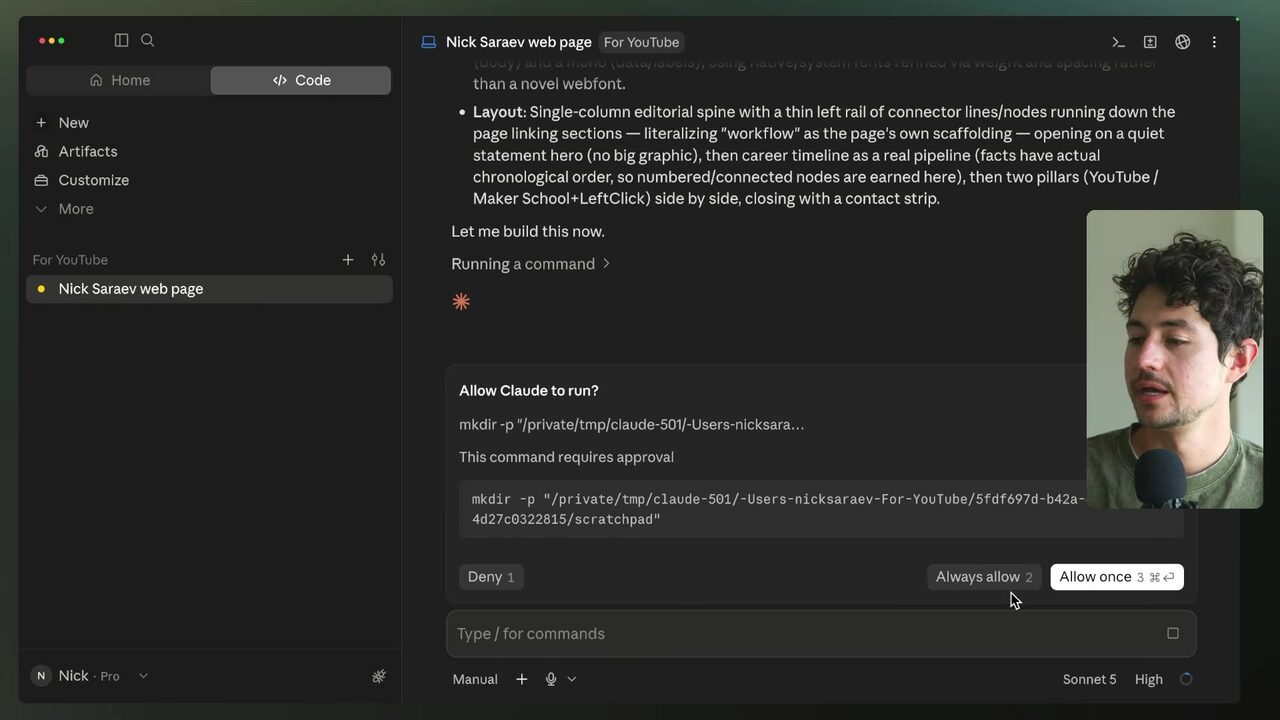1280x720 pixels.
Task: Open microphone options chevron
Action: tap(572, 679)
